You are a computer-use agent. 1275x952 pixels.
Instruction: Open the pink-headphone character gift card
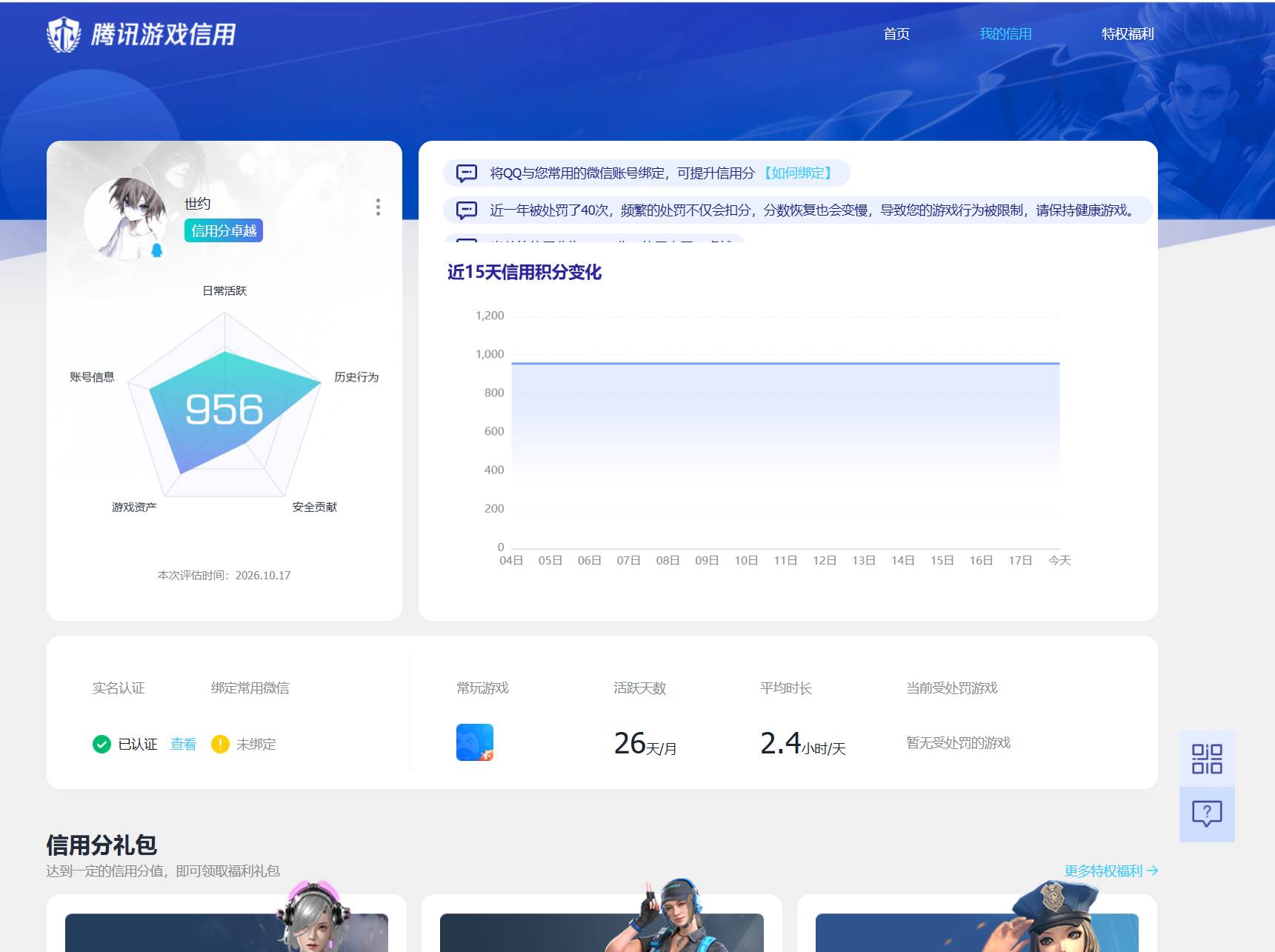pos(227,923)
